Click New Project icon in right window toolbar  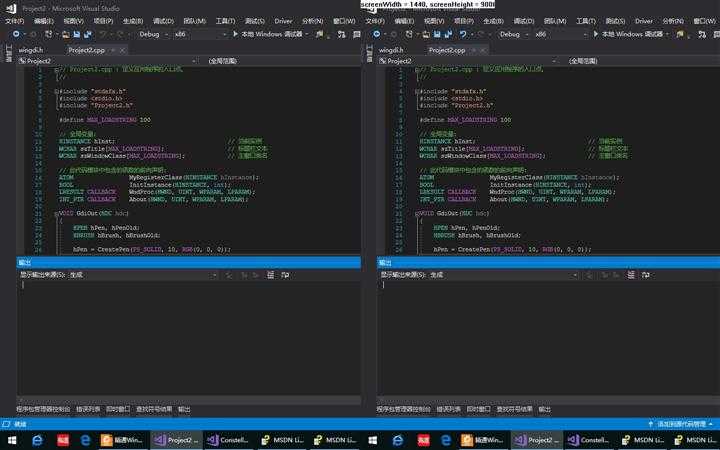tap(409, 34)
